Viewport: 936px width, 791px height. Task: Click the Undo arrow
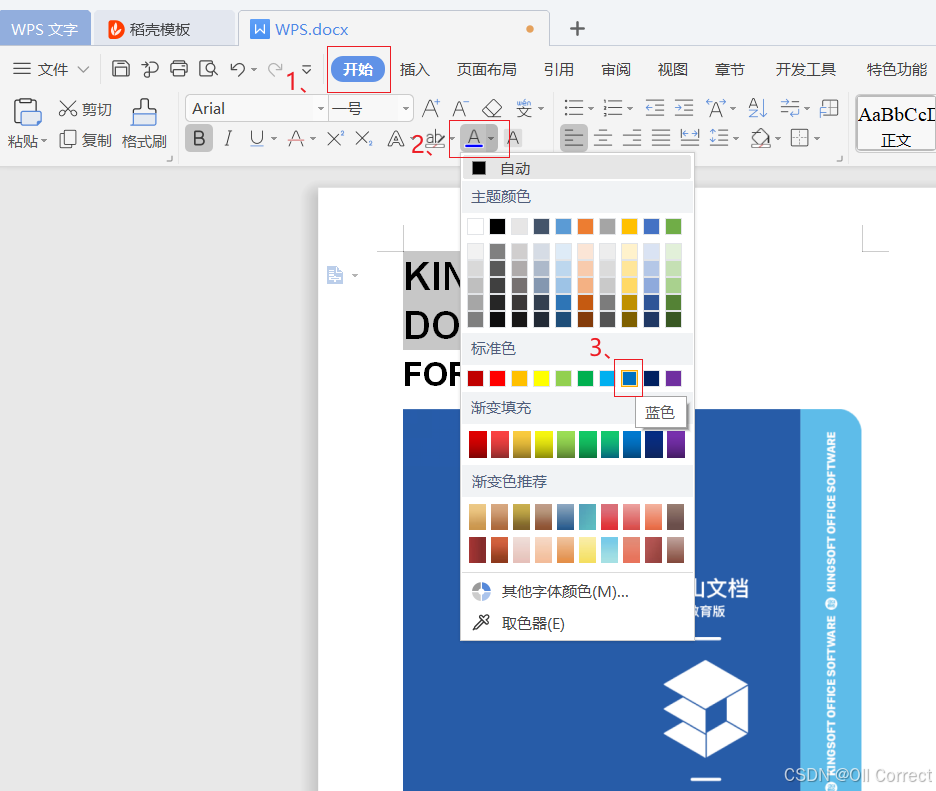click(x=238, y=69)
